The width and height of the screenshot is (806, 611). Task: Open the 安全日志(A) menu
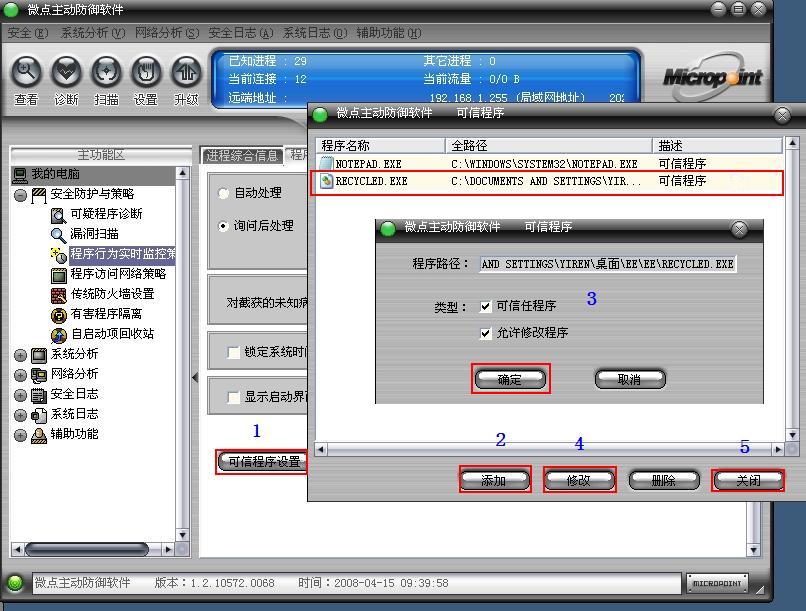click(x=241, y=33)
